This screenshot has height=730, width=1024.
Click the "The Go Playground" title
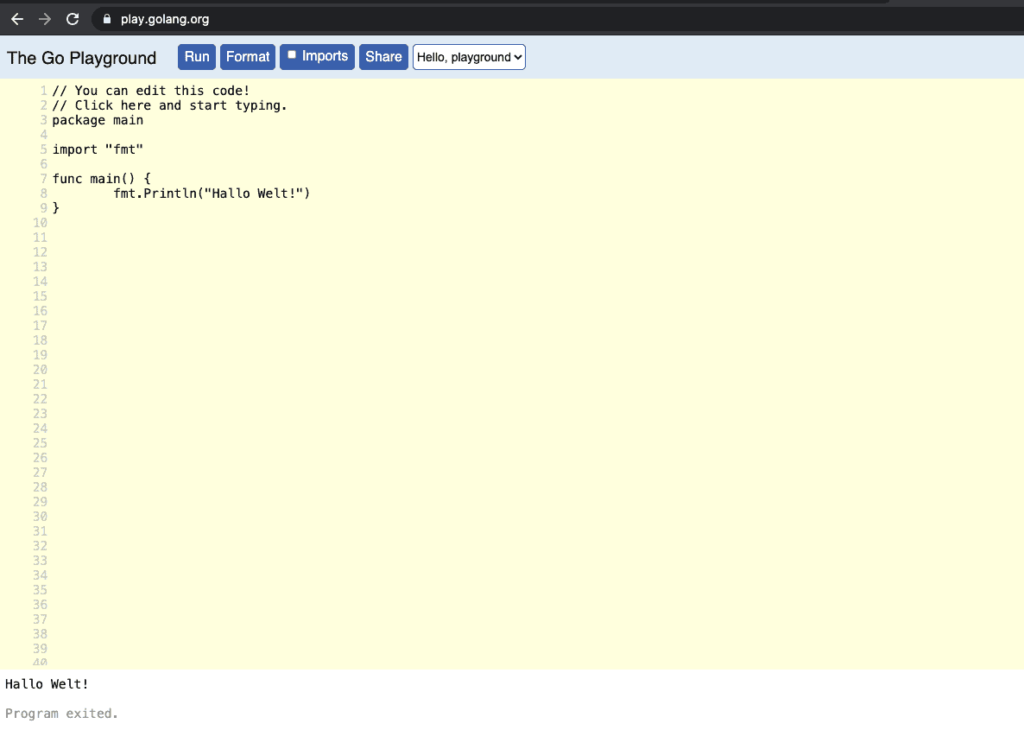click(82, 58)
